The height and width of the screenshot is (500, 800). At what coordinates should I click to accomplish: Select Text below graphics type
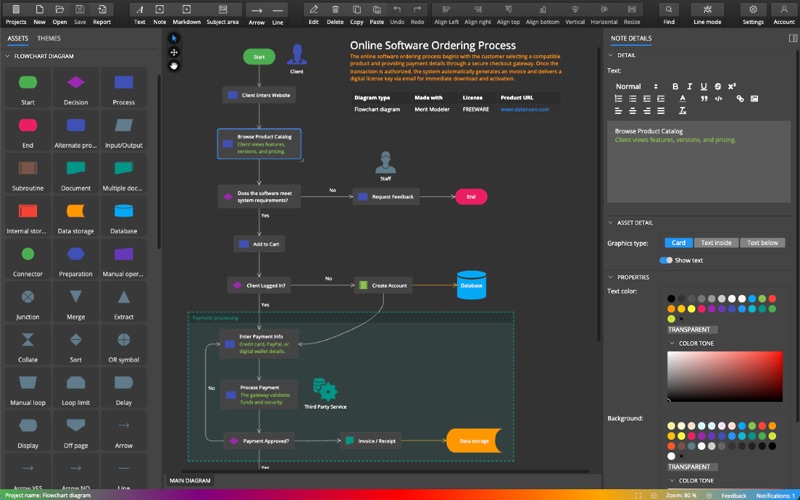click(x=762, y=243)
